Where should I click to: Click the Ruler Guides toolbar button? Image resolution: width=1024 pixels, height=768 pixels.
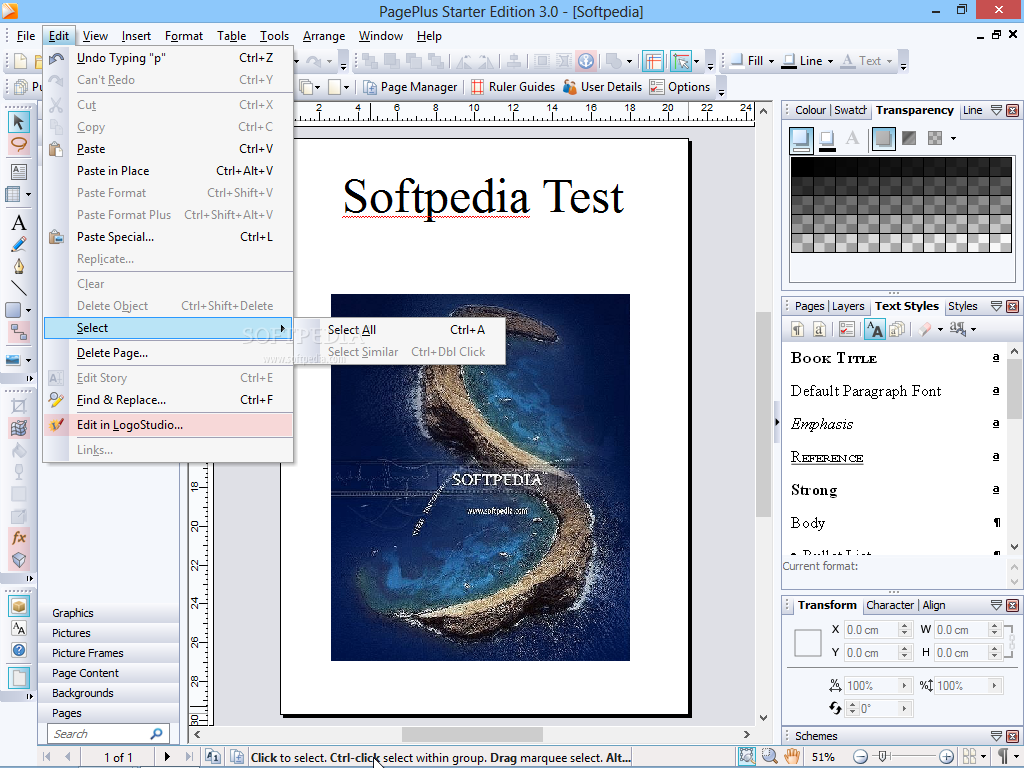pyautogui.click(x=513, y=87)
